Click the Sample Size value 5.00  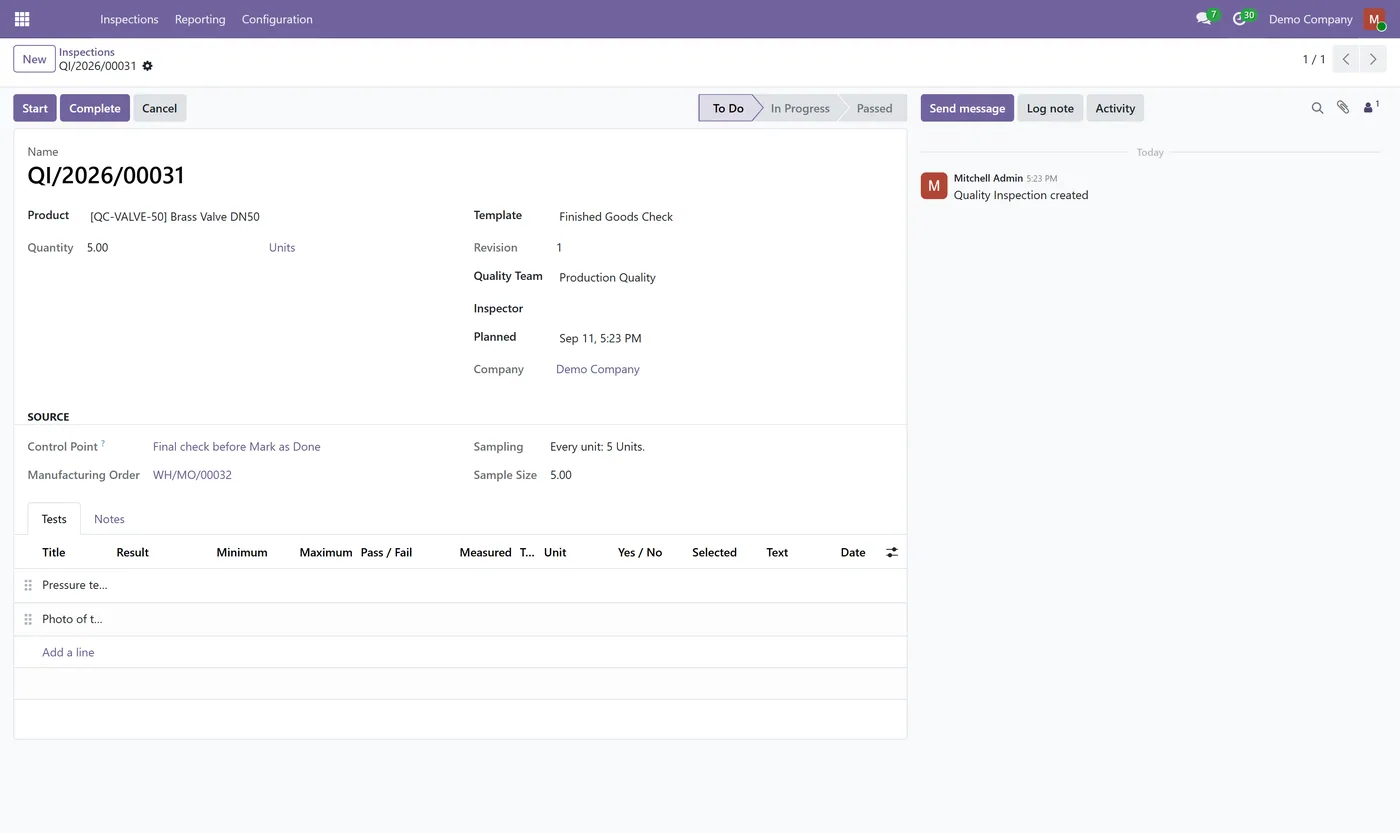coord(561,475)
